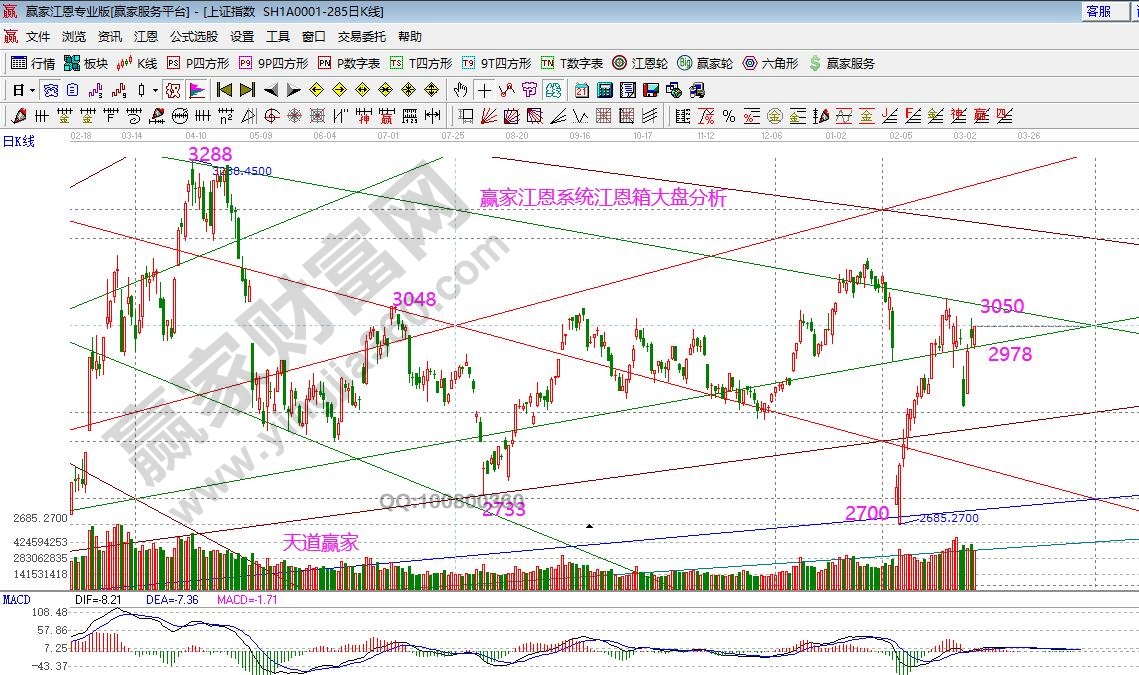Click the red floppy disk save icon
The image size is (1139, 675).
point(650,90)
